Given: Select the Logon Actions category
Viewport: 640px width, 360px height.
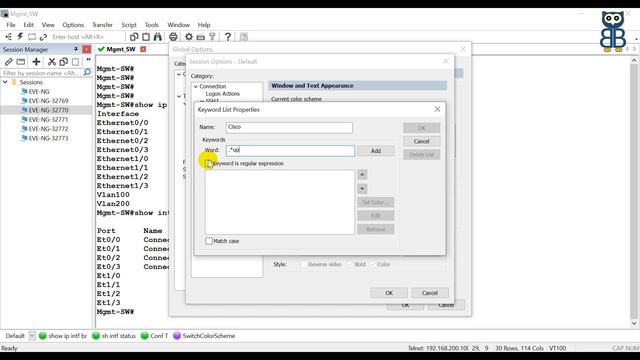Looking at the screenshot, I should click(222, 94).
